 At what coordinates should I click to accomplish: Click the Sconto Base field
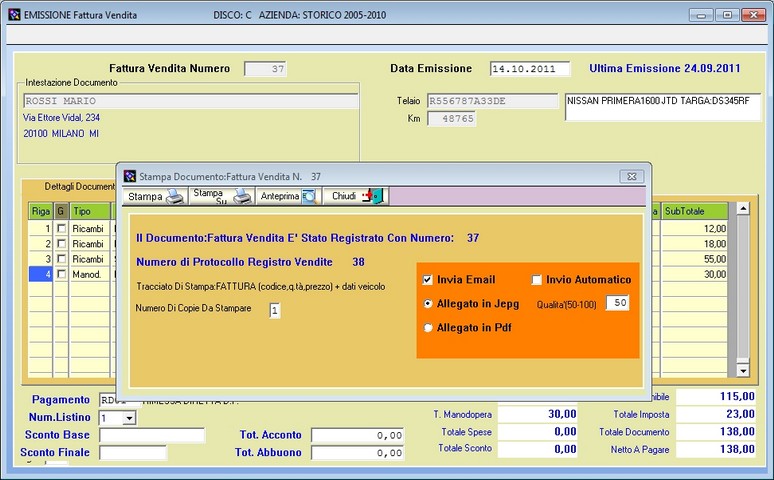click(152, 435)
